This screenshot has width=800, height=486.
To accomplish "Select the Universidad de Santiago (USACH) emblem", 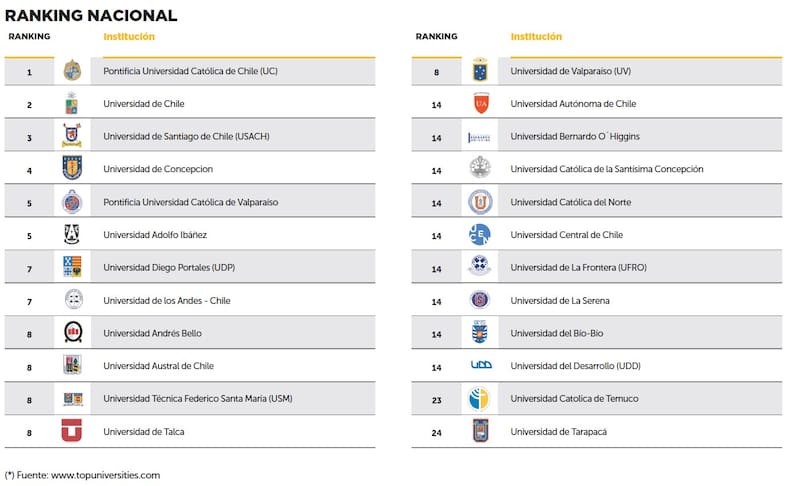I will coord(72,136).
